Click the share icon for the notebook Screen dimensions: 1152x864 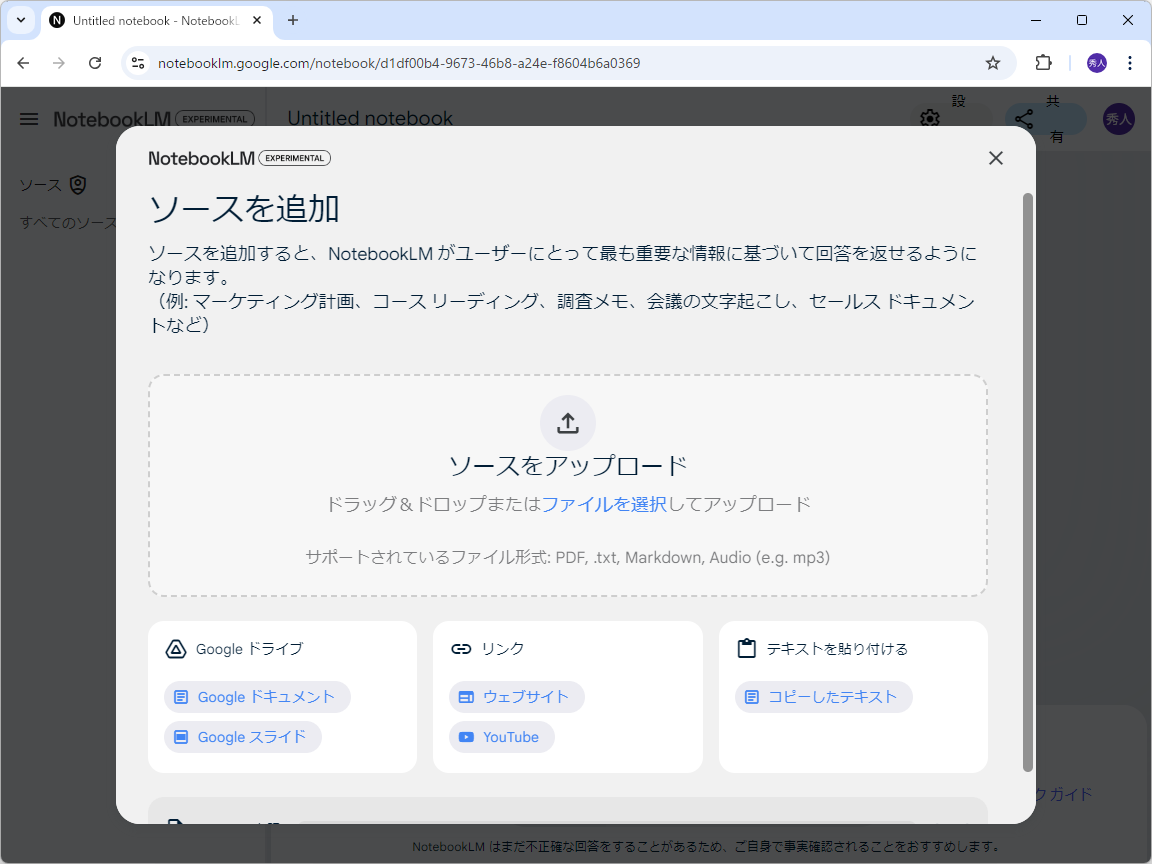tap(1023, 119)
